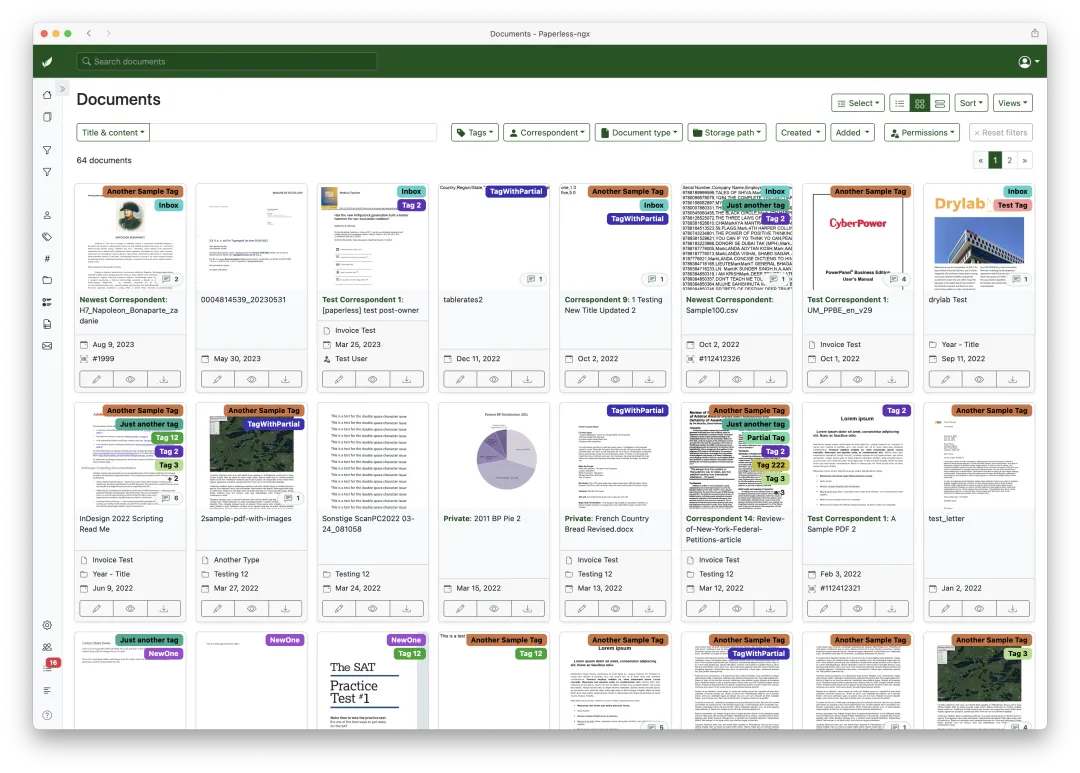Open the Help question mark icon in sidebar
Screen dimensions: 1080x773
click(x=47, y=715)
